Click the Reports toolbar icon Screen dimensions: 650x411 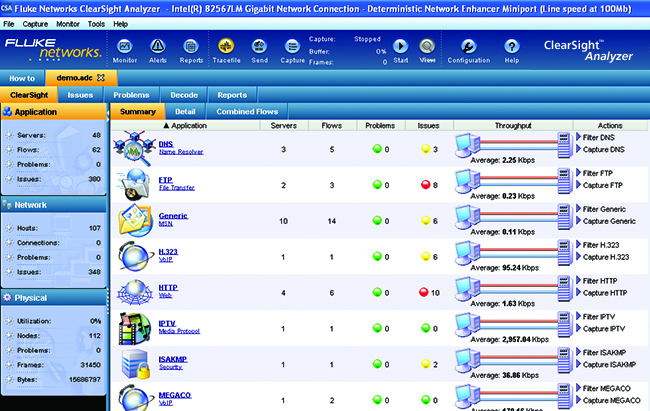pyautogui.click(x=191, y=46)
